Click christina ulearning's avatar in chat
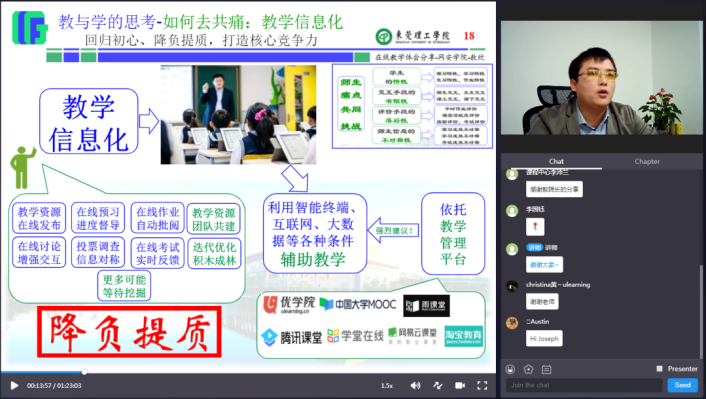 tap(512, 286)
